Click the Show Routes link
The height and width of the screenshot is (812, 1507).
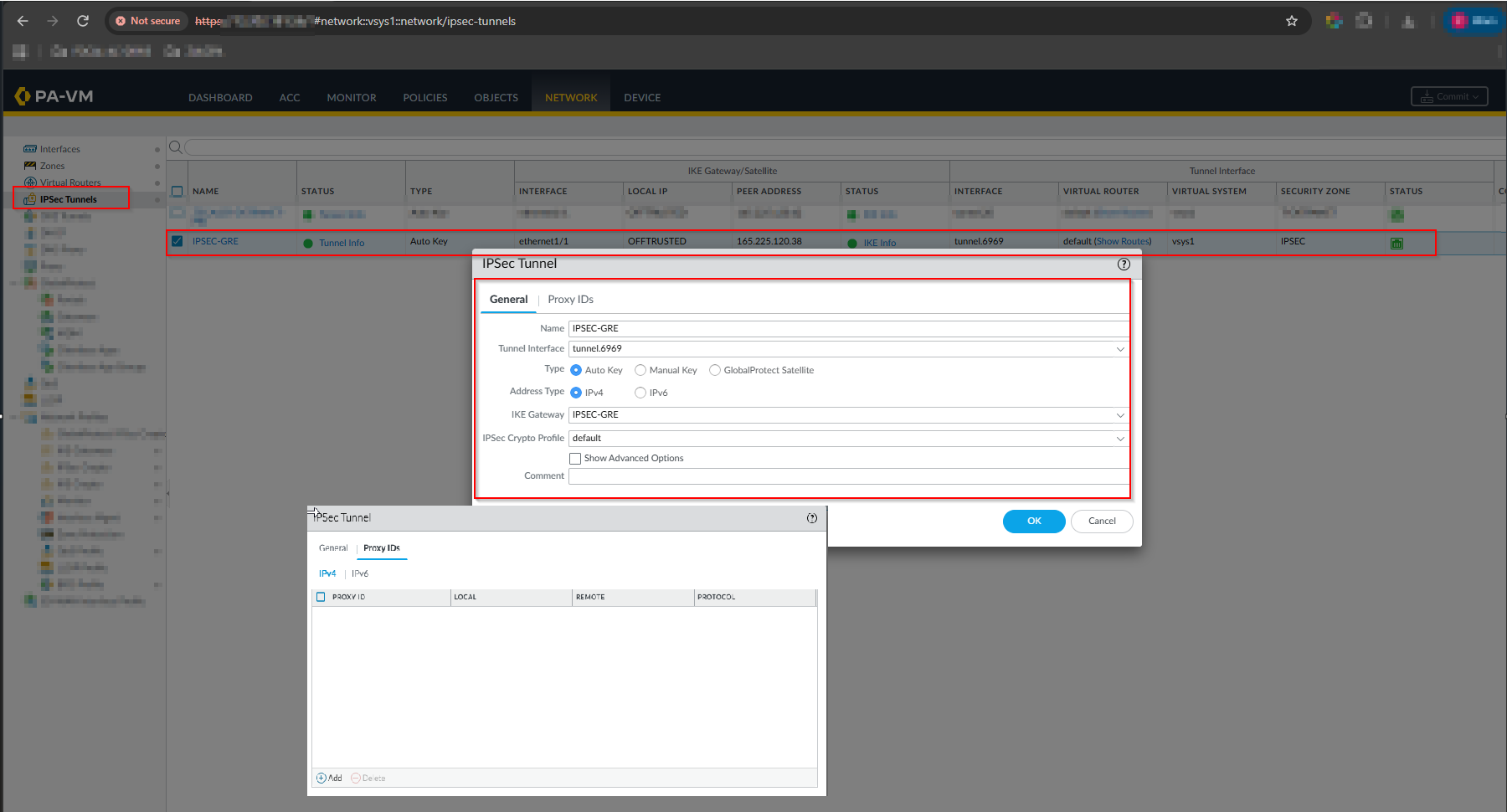[x=1124, y=241]
